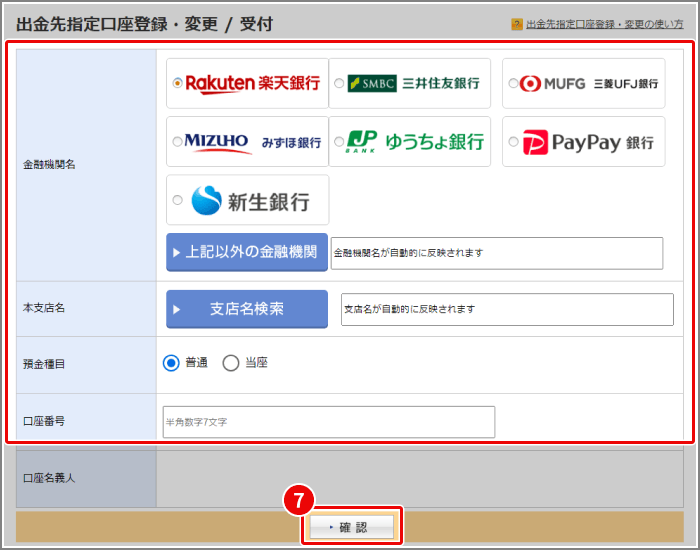Image resolution: width=700 pixels, height=550 pixels.
Task: Click the 新生銀行 blue globe logo
Action: [206, 200]
